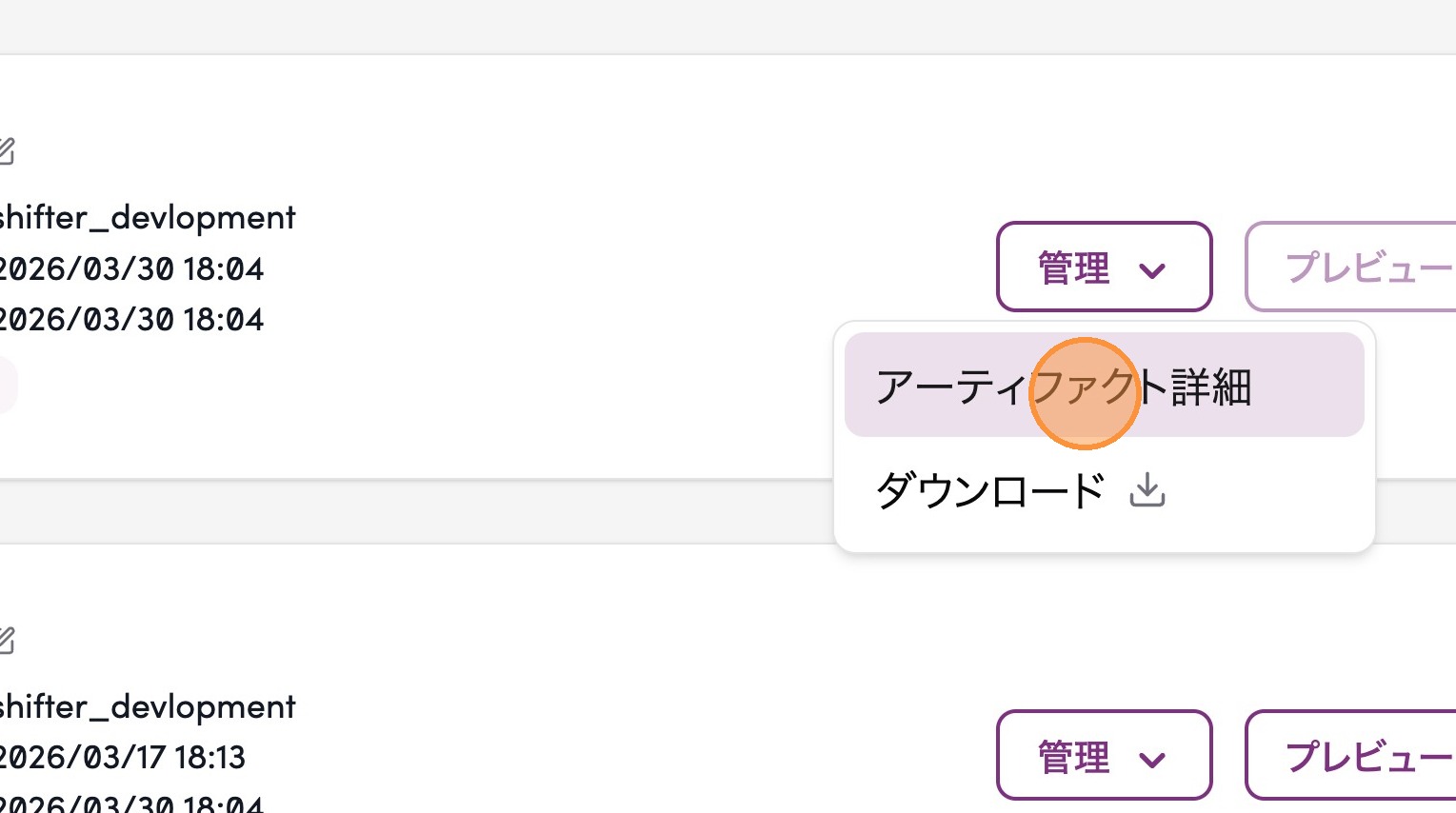Image resolution: width=1456 pixels, height=813 pixels.
Task: Click the chevron arrow in the lower 管理 button
Action: coord(1152,759)
